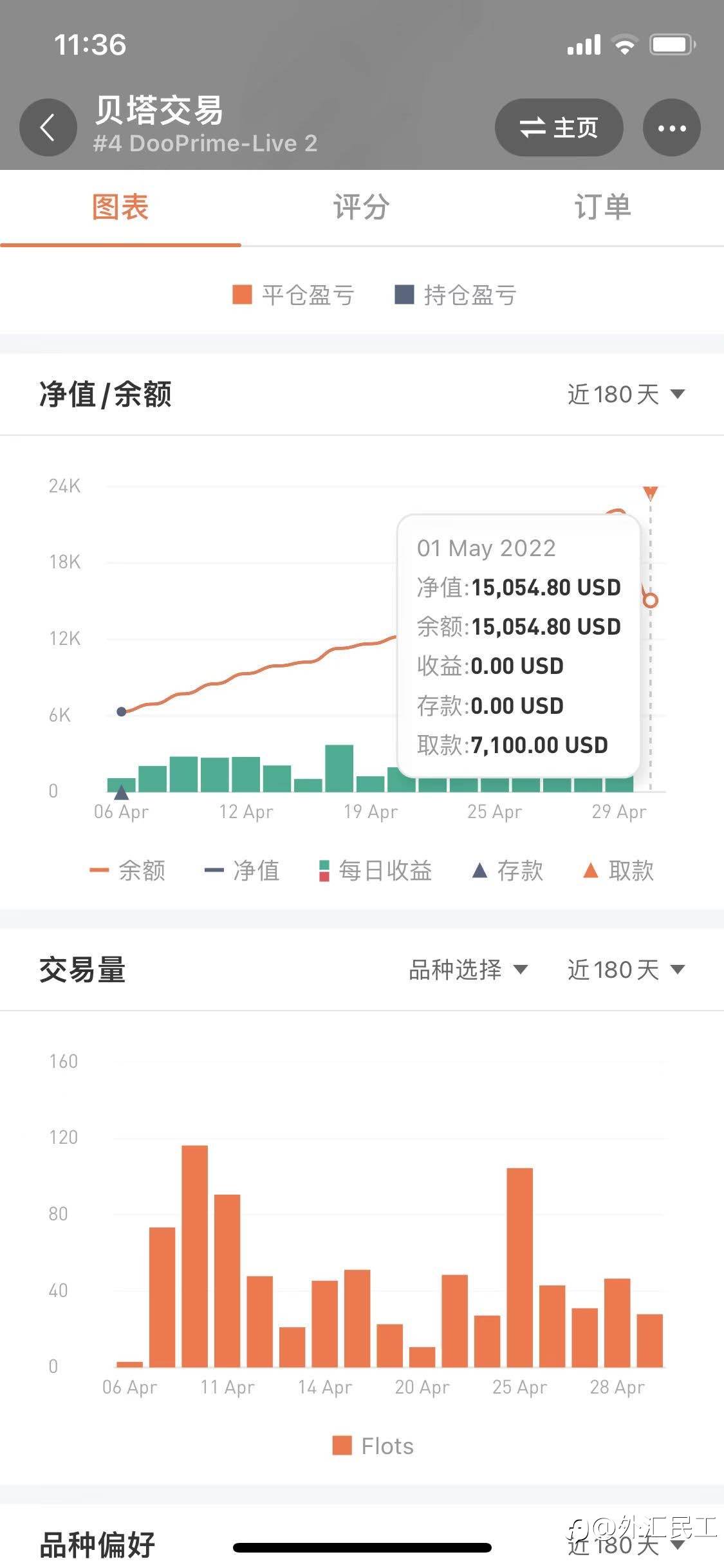724x1568 pixels.
Task: Toggle the 存款 triangle legend icon
Action: 479,870
